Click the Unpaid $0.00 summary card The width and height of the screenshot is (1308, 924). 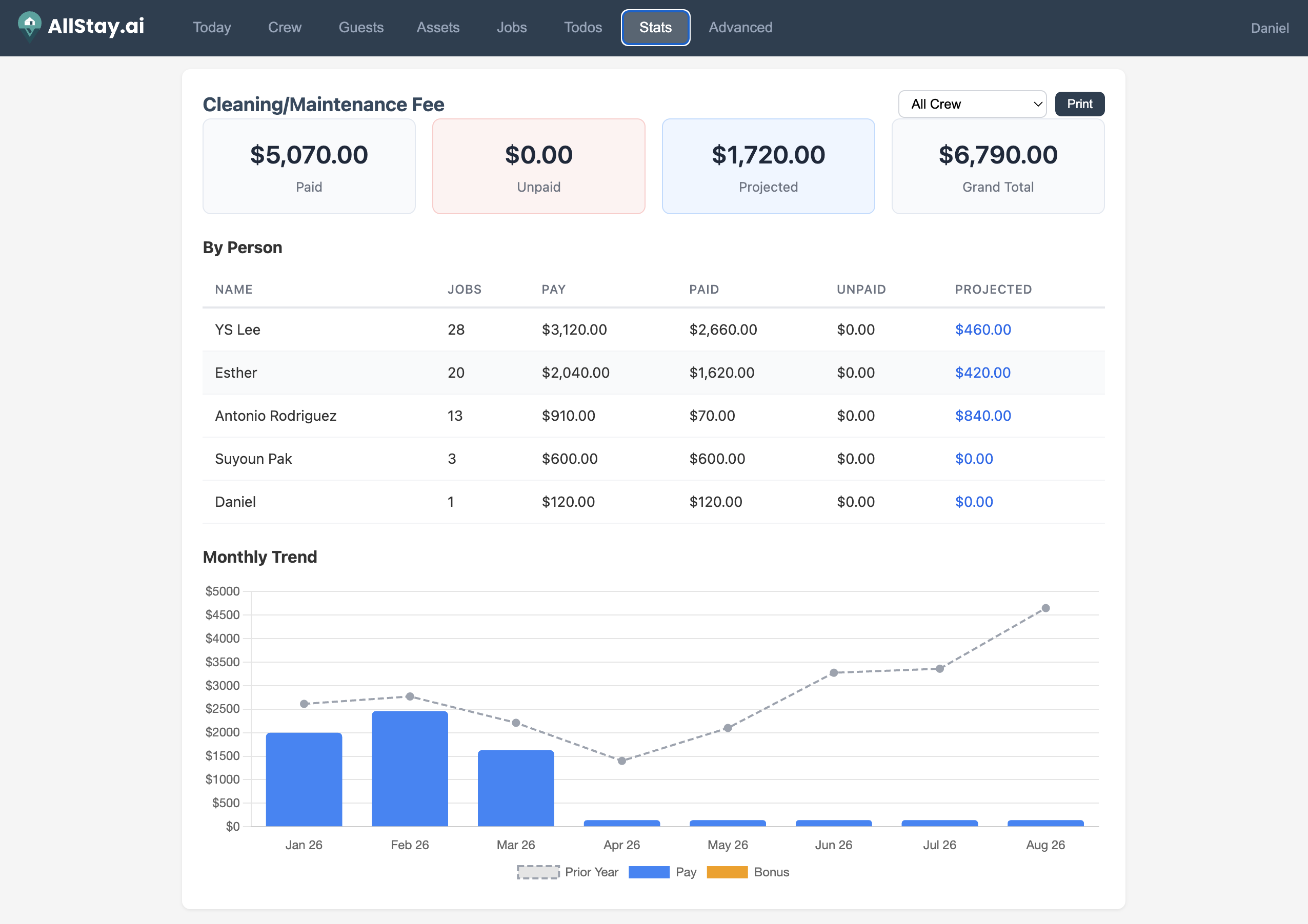coord(538,166)
